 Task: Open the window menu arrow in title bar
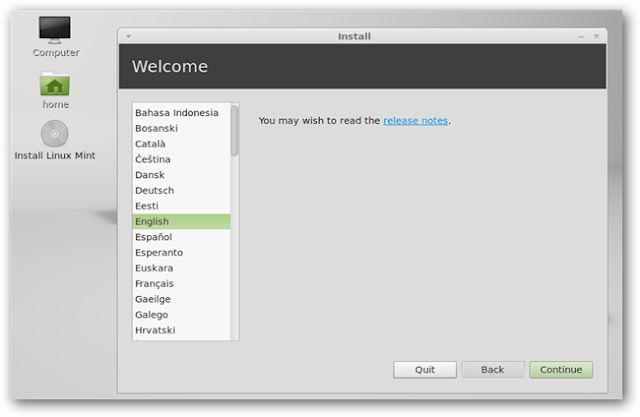coord(129,36)
